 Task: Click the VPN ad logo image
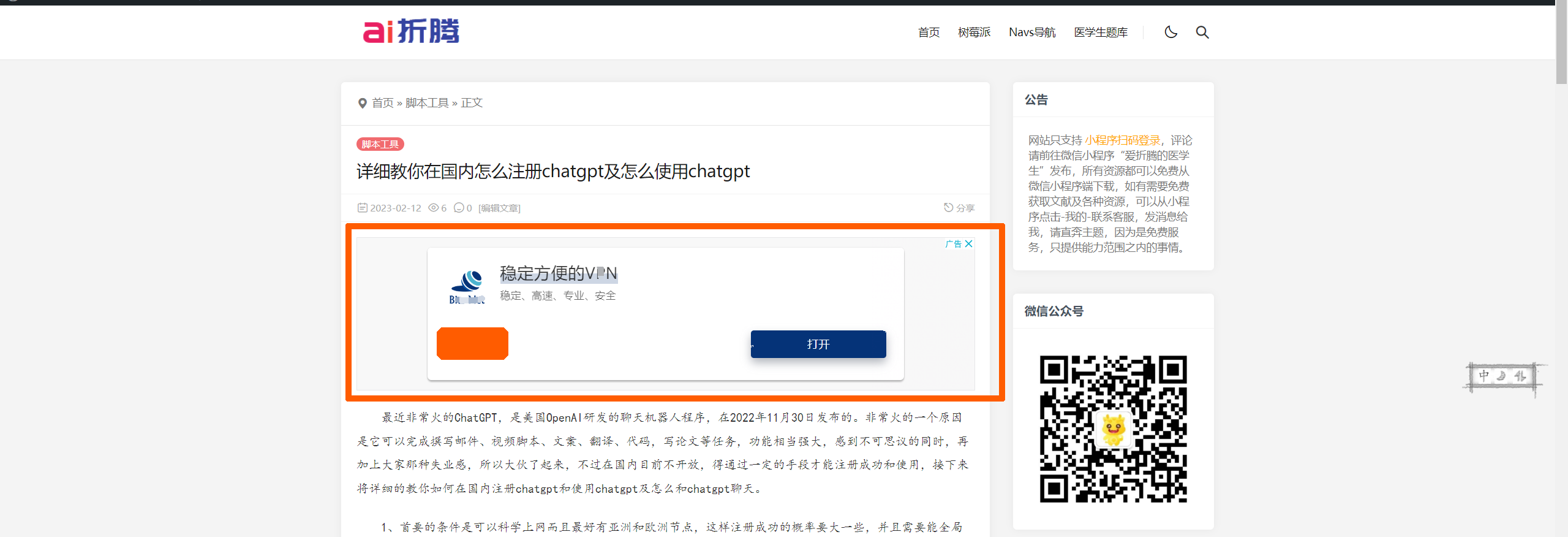(467, 287)
